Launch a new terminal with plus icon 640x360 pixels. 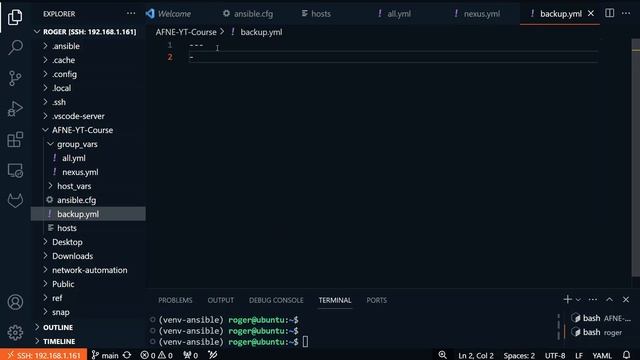tap(567, 300)
